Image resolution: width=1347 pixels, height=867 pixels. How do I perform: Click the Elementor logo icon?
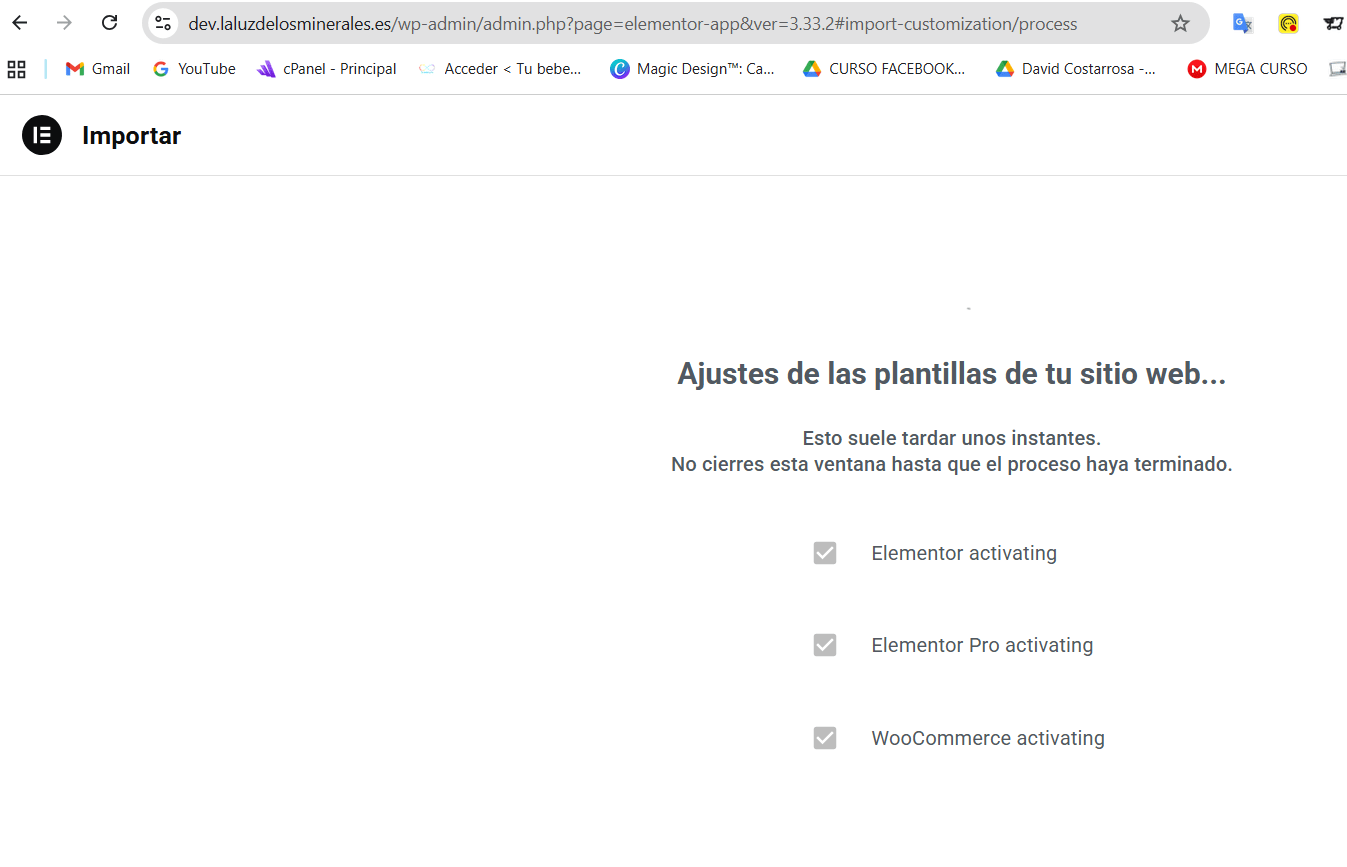coord(42,136)
